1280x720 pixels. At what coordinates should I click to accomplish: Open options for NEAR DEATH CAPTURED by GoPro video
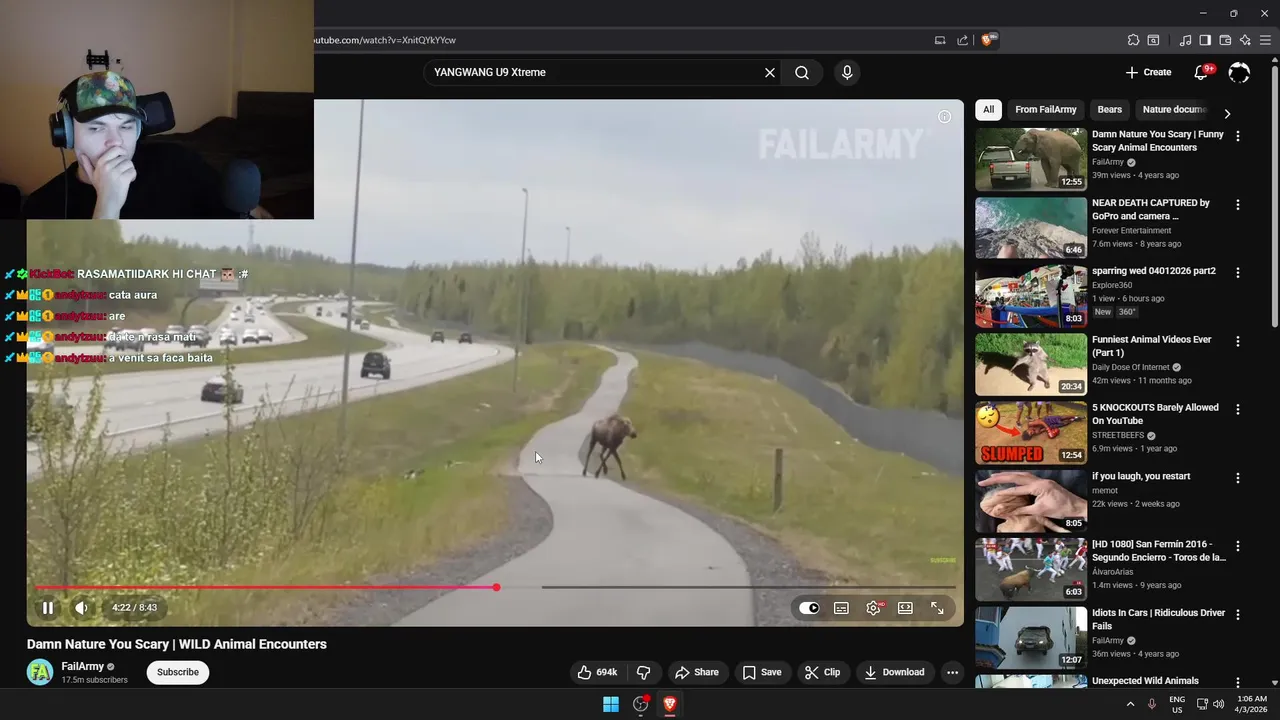pyautogui.click(x=1238, y=205)
